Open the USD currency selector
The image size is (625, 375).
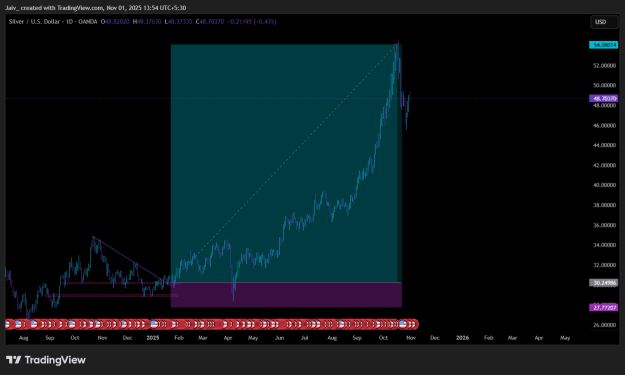603,22
